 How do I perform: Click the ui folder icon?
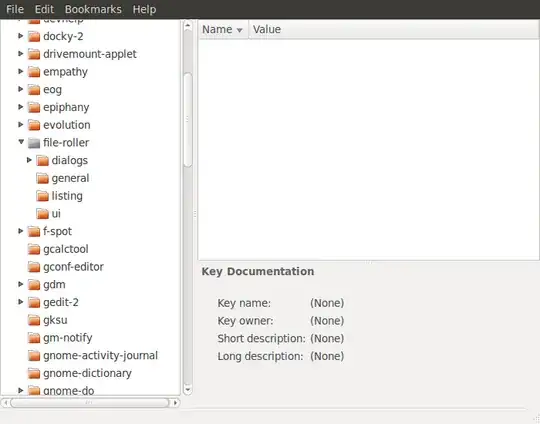click(x=42, y=214)
